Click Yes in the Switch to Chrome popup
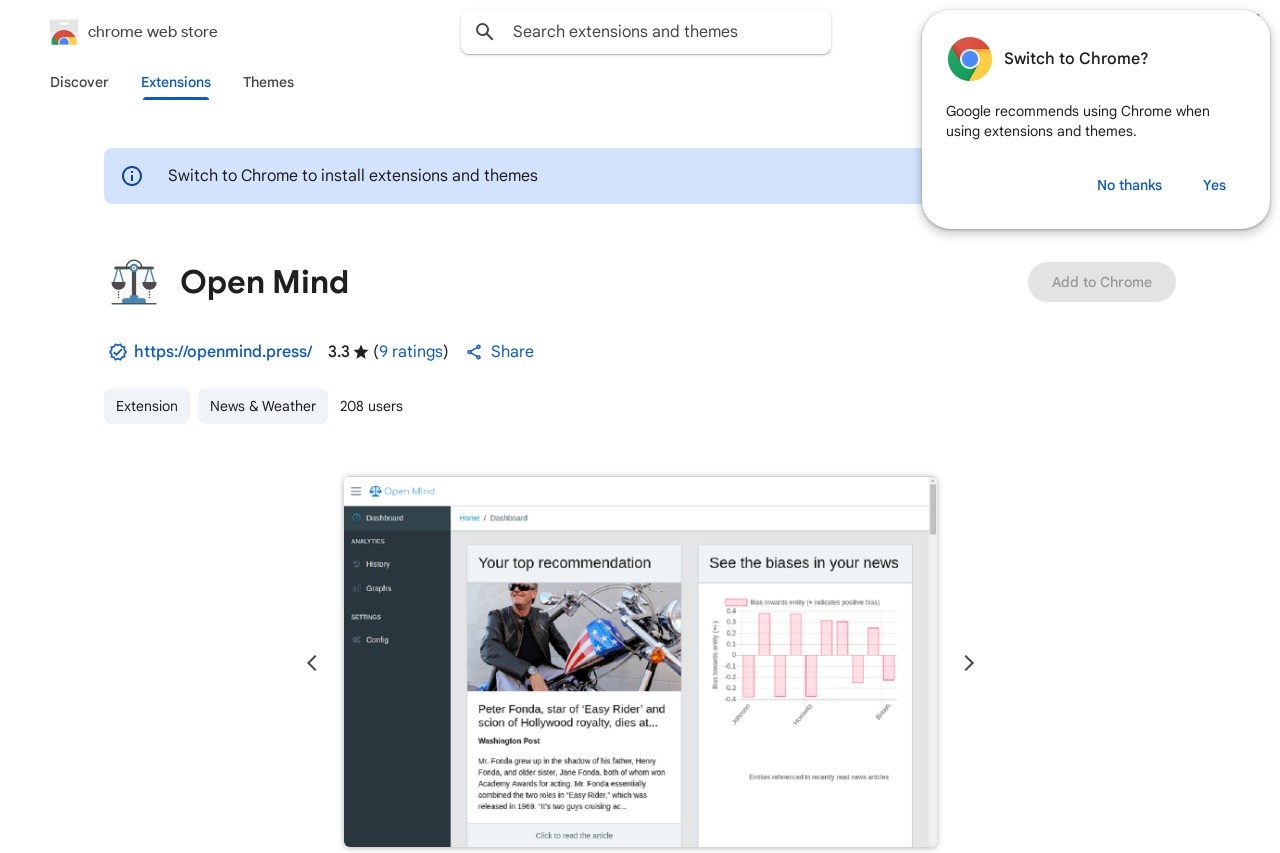The width and height of the screenshot is (1280, 853). [x=1214, y=185]
